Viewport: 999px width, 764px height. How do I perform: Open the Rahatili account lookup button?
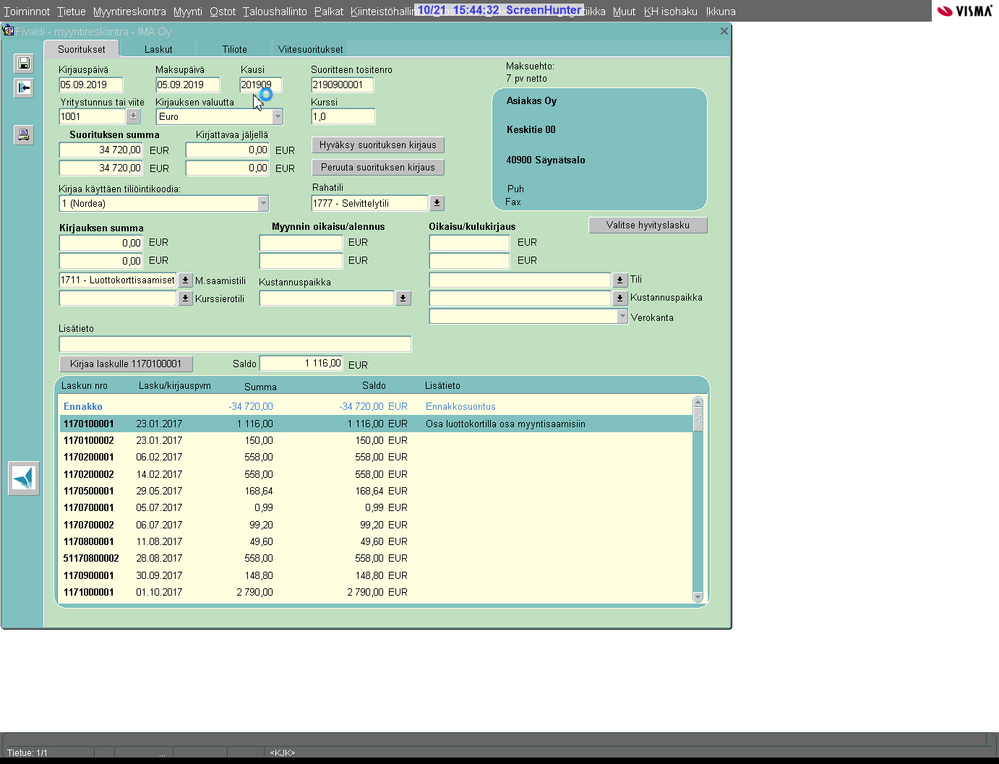pos(436,203)
